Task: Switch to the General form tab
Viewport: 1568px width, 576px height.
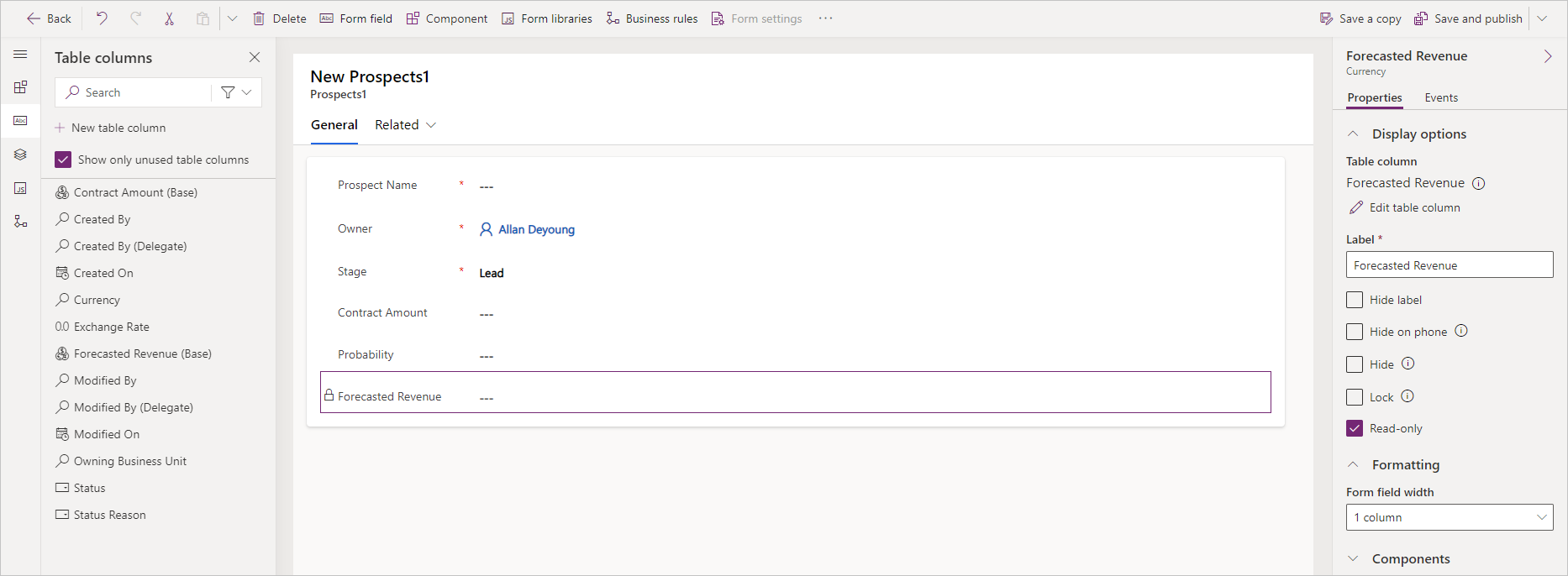Action: point(334,125)
